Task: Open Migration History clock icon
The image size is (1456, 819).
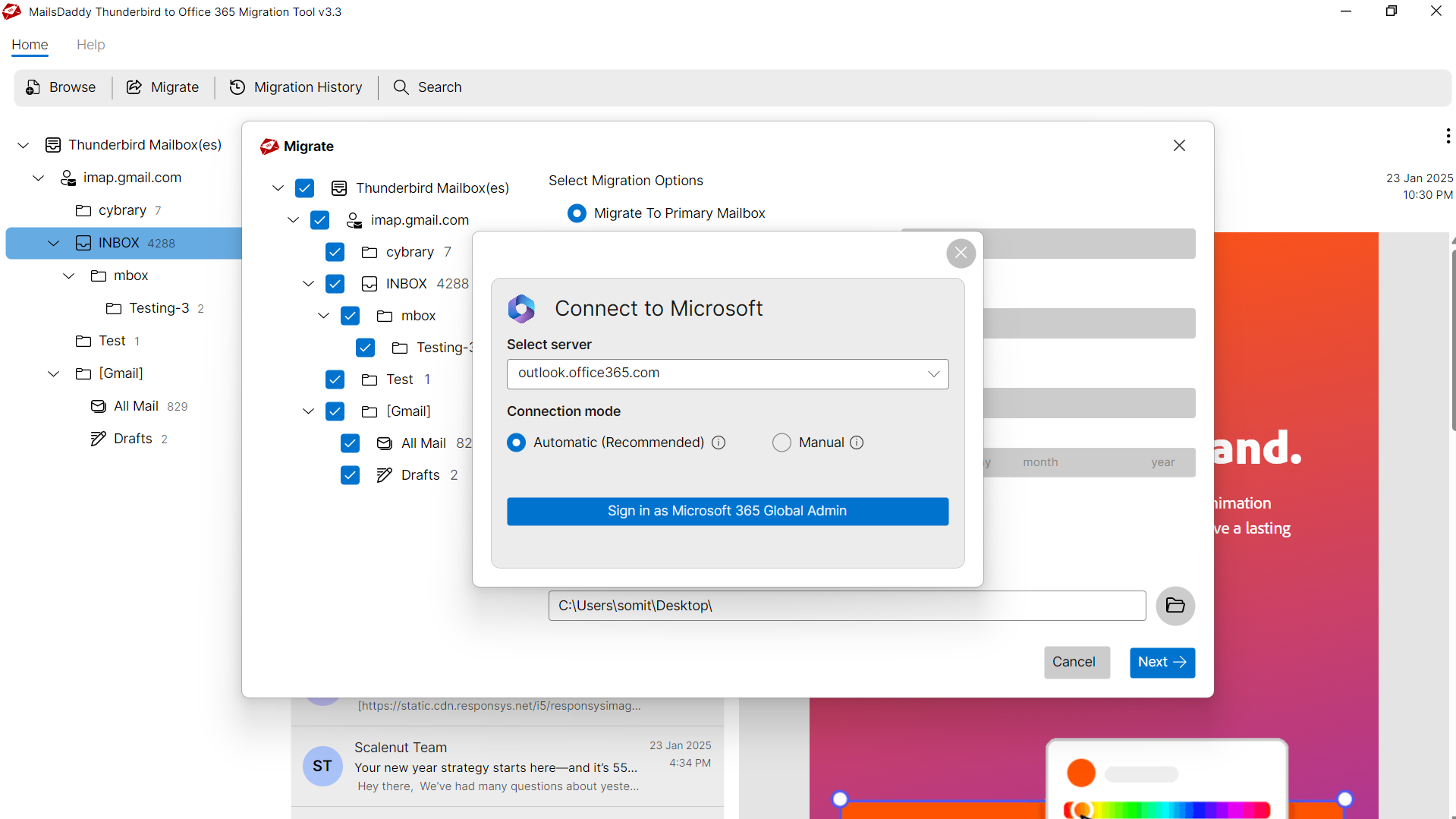Action: (x=237, y=87)
